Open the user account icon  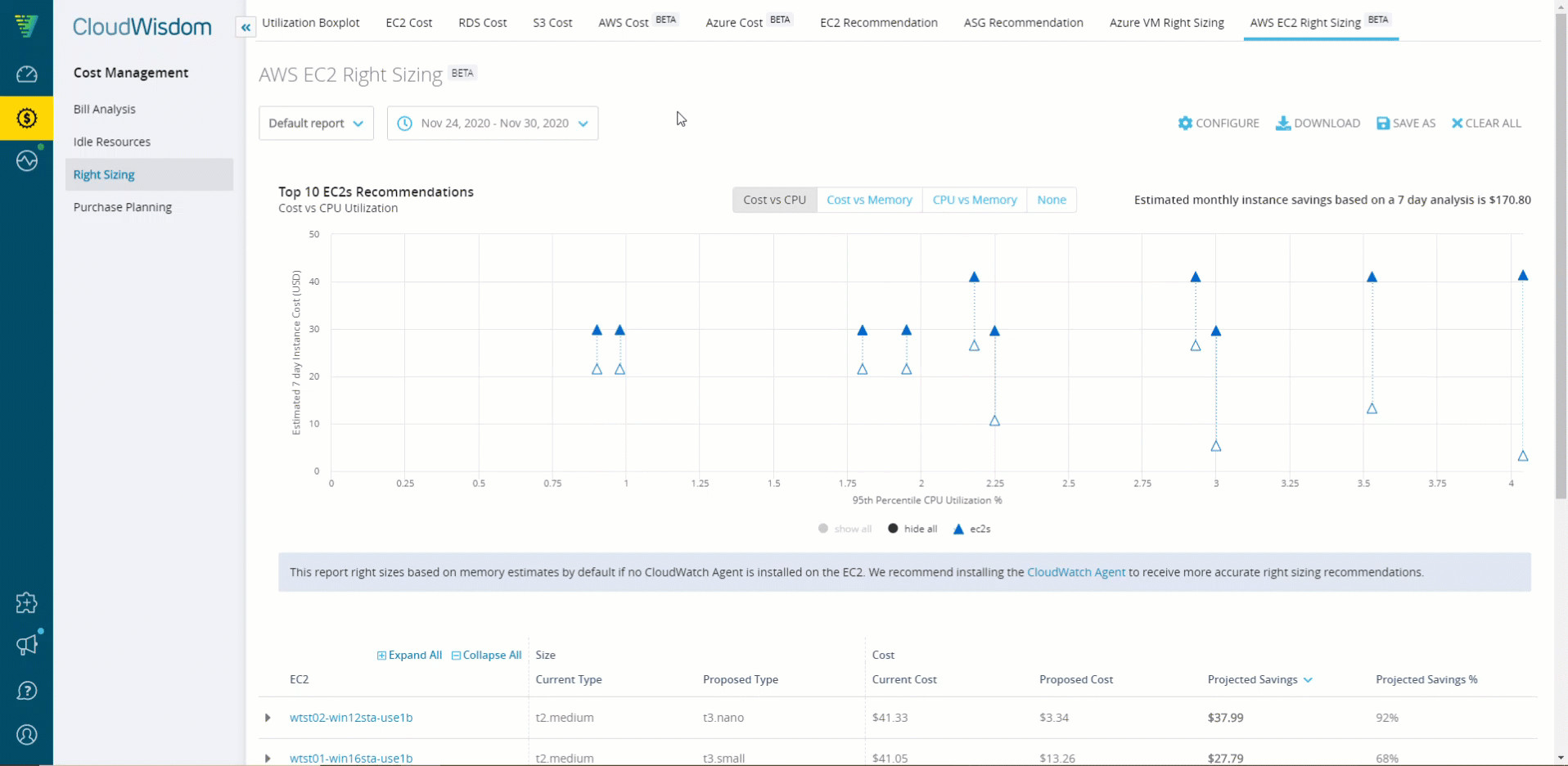pyautogui.click(x=26, y=735)
